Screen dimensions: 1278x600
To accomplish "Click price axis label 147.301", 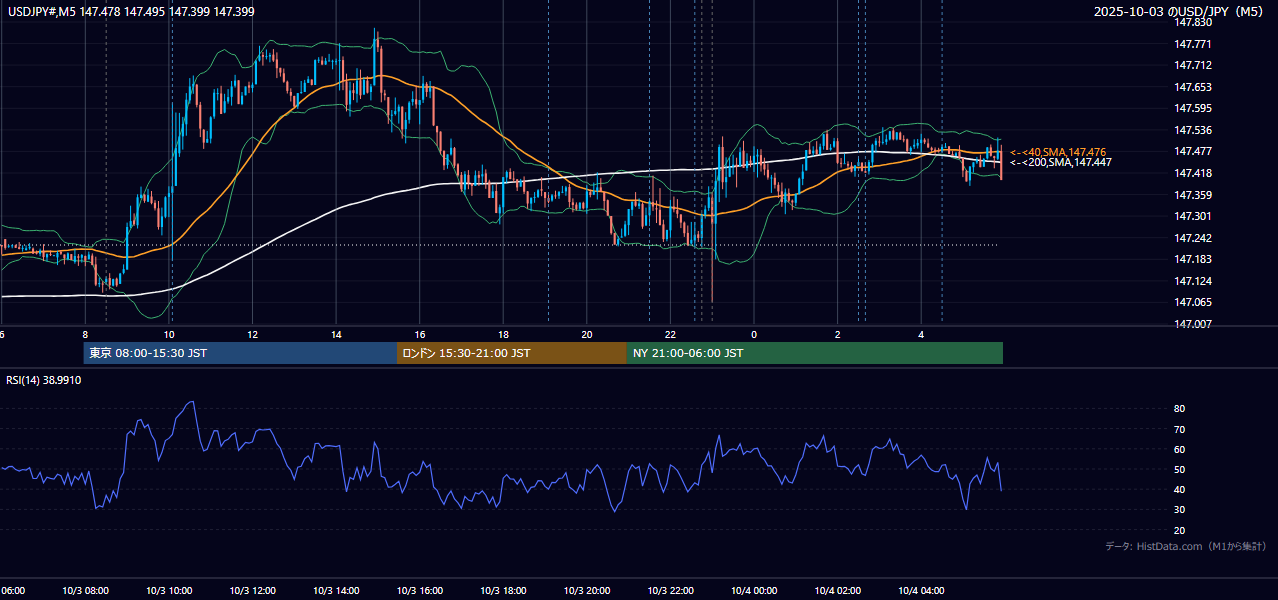I will (1193, 216).
